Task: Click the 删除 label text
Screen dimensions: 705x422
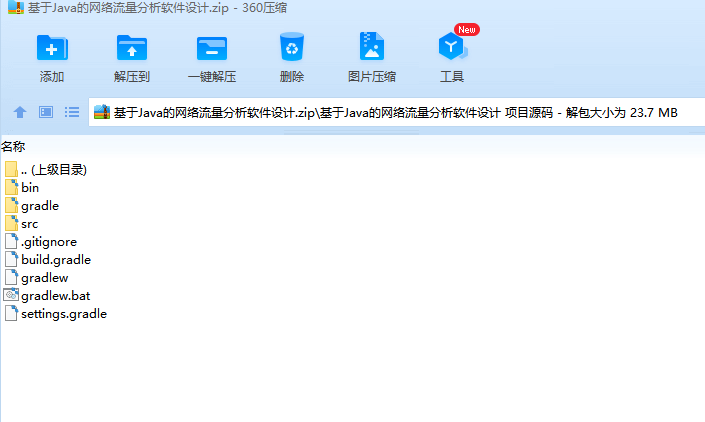Action: click(x=292, y=77)
